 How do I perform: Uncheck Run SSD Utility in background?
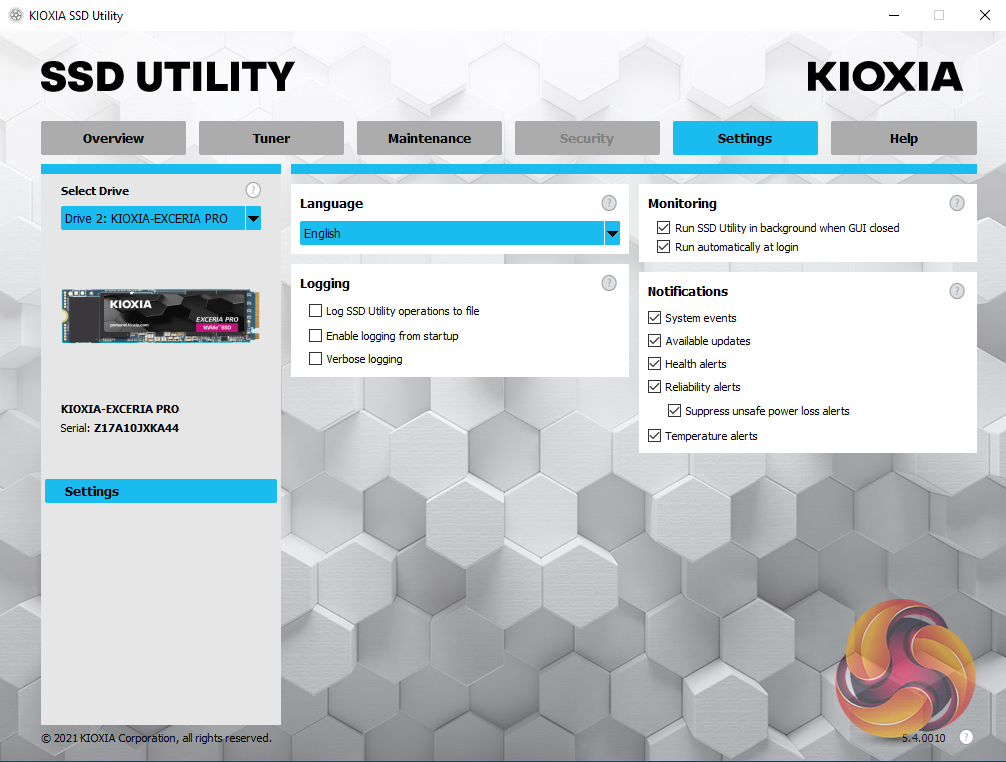tap(663, 228)
